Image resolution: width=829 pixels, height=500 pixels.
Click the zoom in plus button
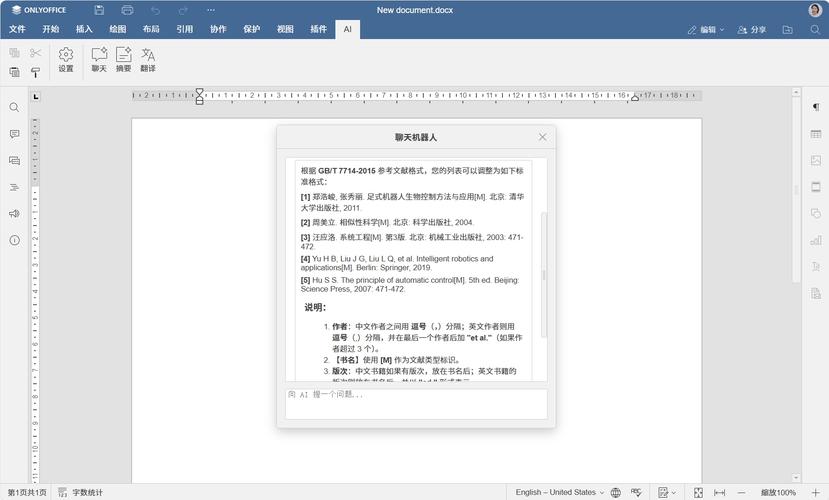[815, 492]
